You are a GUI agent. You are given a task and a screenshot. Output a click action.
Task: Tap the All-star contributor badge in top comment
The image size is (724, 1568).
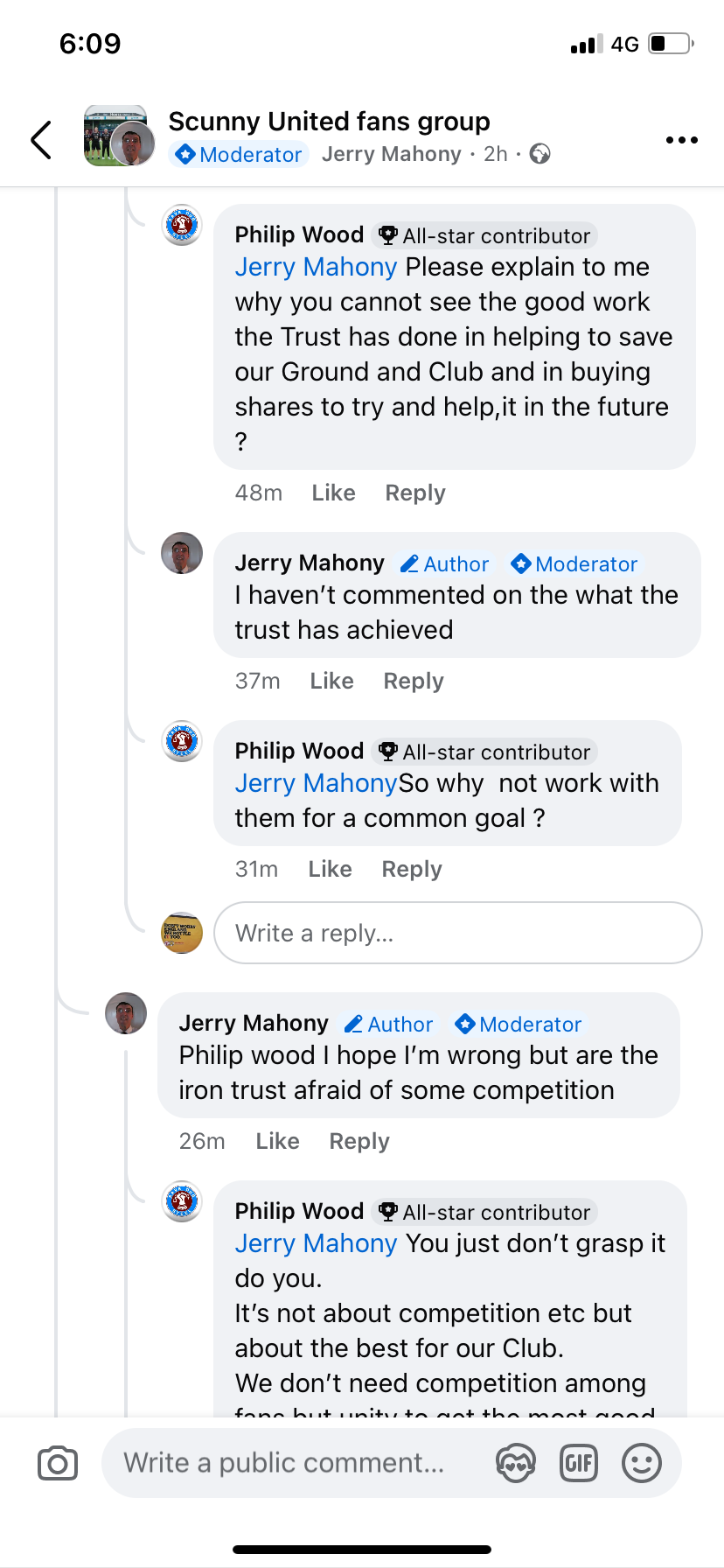tap(485, 235)
